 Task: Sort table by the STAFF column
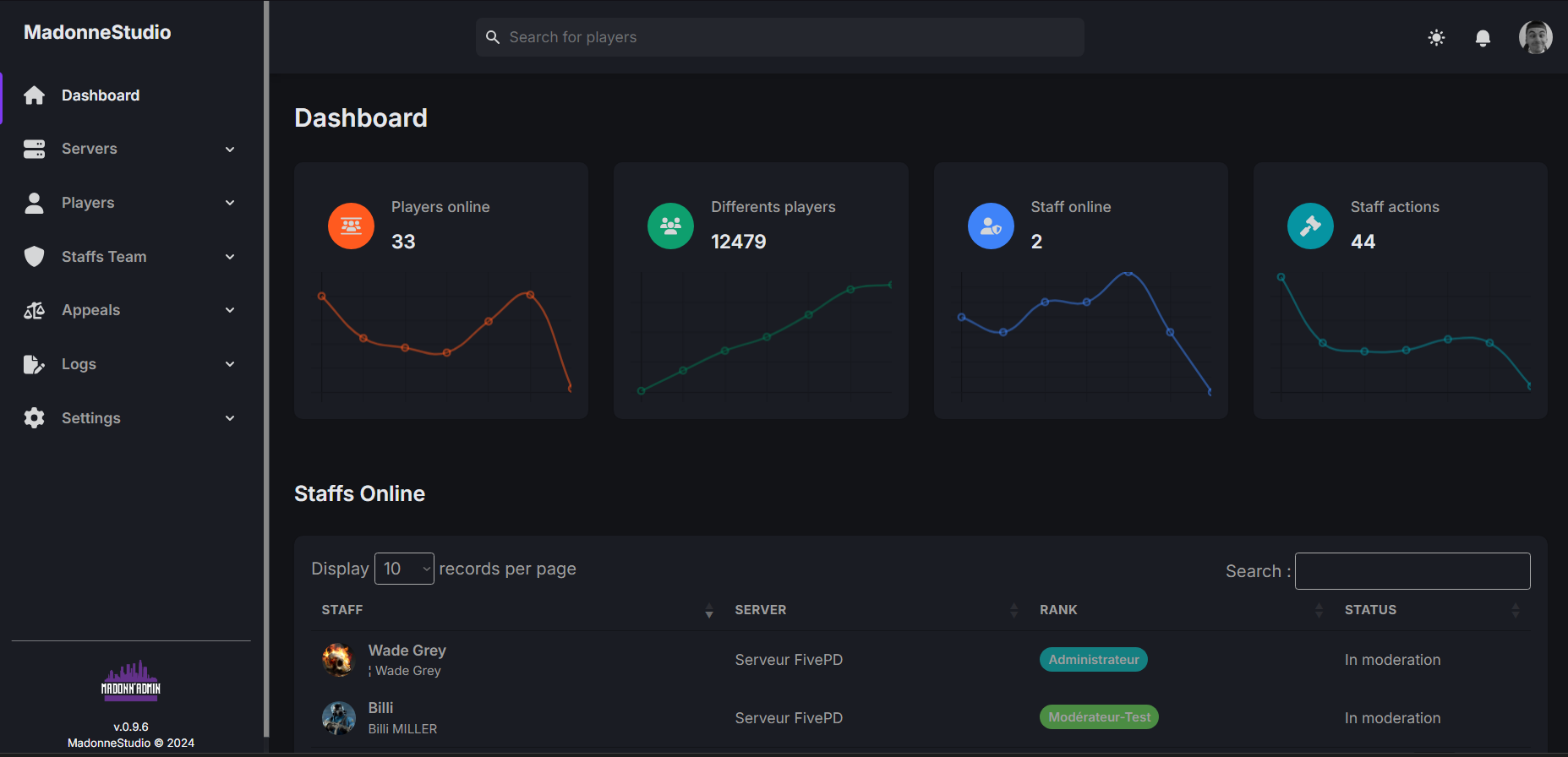(342, 610)
